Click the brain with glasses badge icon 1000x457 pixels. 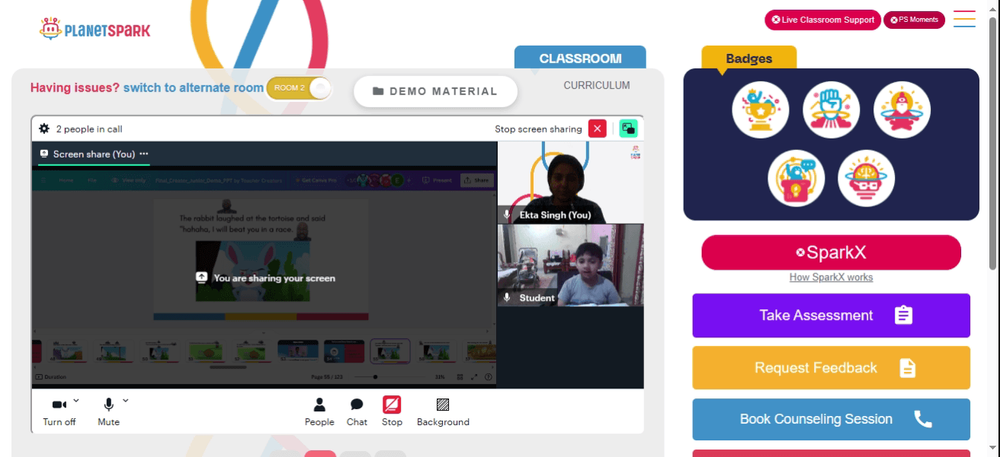(x=866, y=178)
